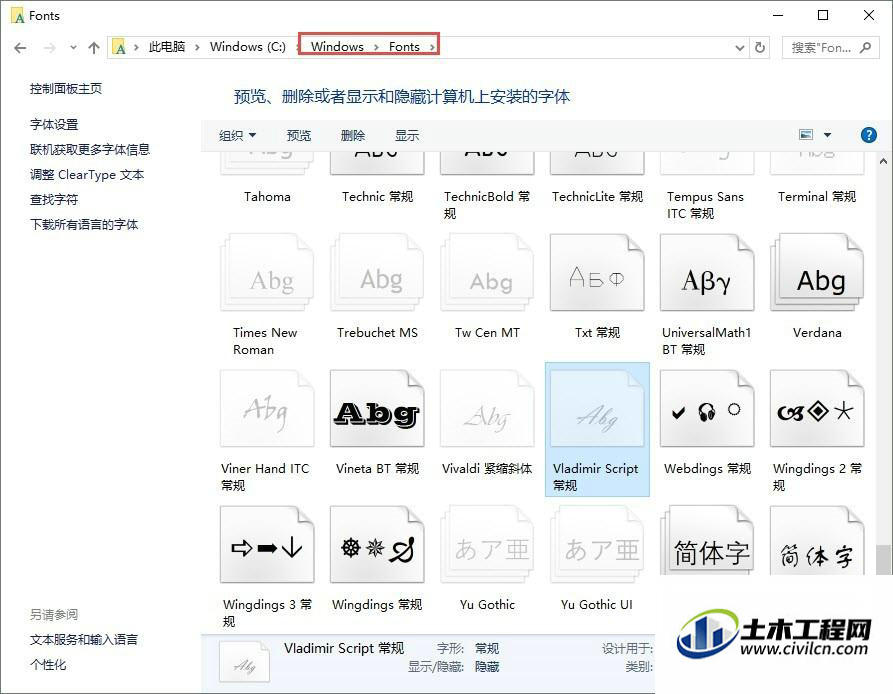Select the Txt 常规 font icon
This screenshot has height=694, width=893.
[x=597, y=272]
